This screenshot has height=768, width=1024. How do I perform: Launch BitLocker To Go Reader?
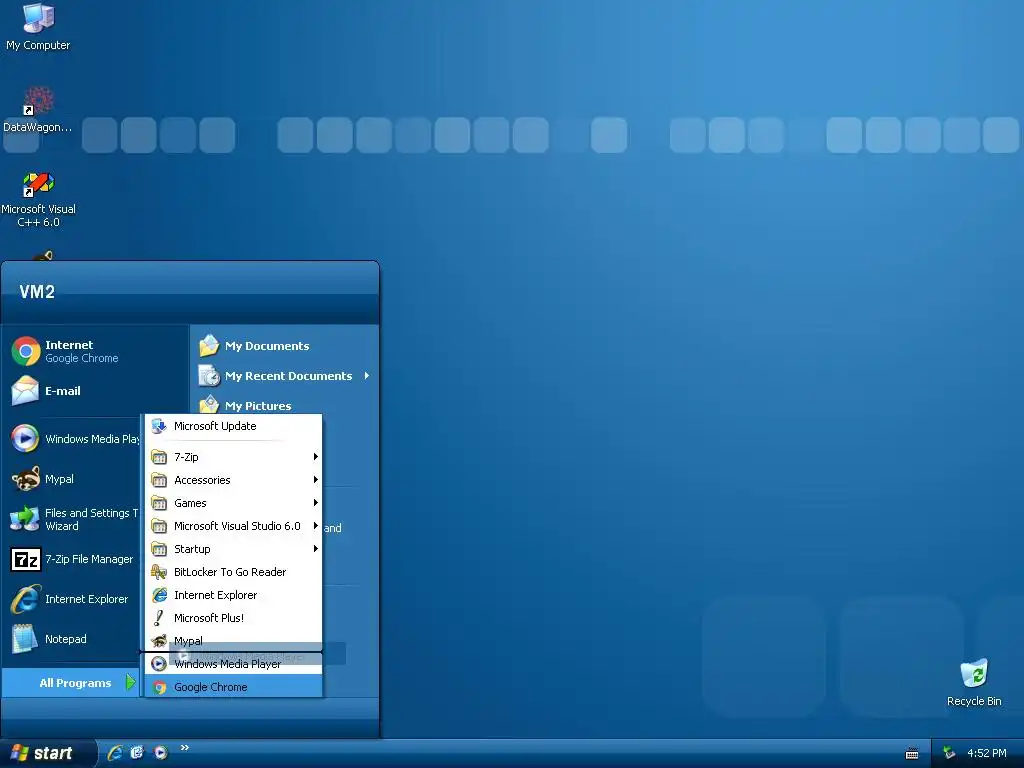[234, 572]
